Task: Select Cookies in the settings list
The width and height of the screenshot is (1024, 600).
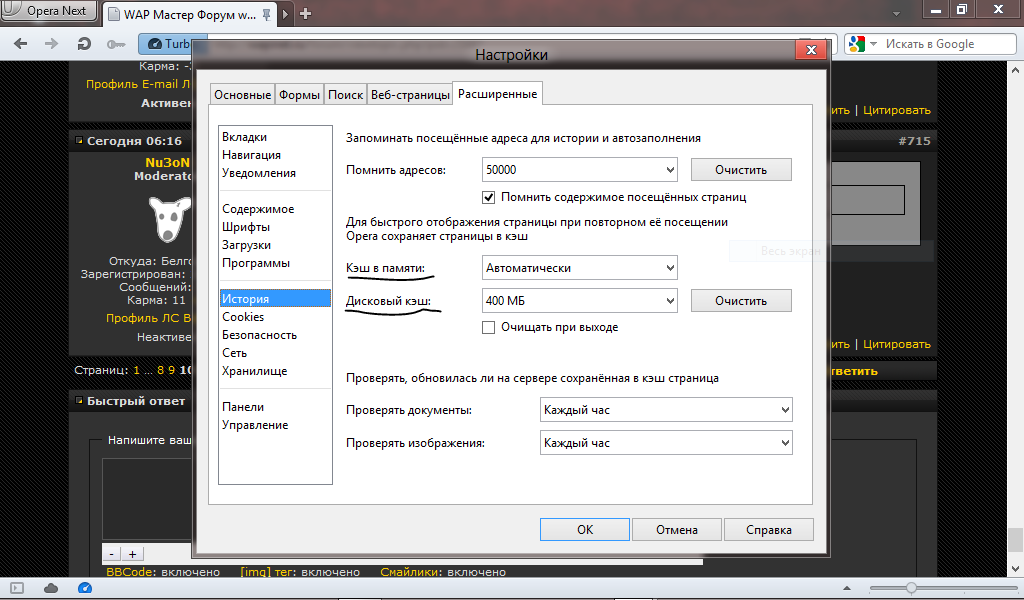Action: (243, 317)
